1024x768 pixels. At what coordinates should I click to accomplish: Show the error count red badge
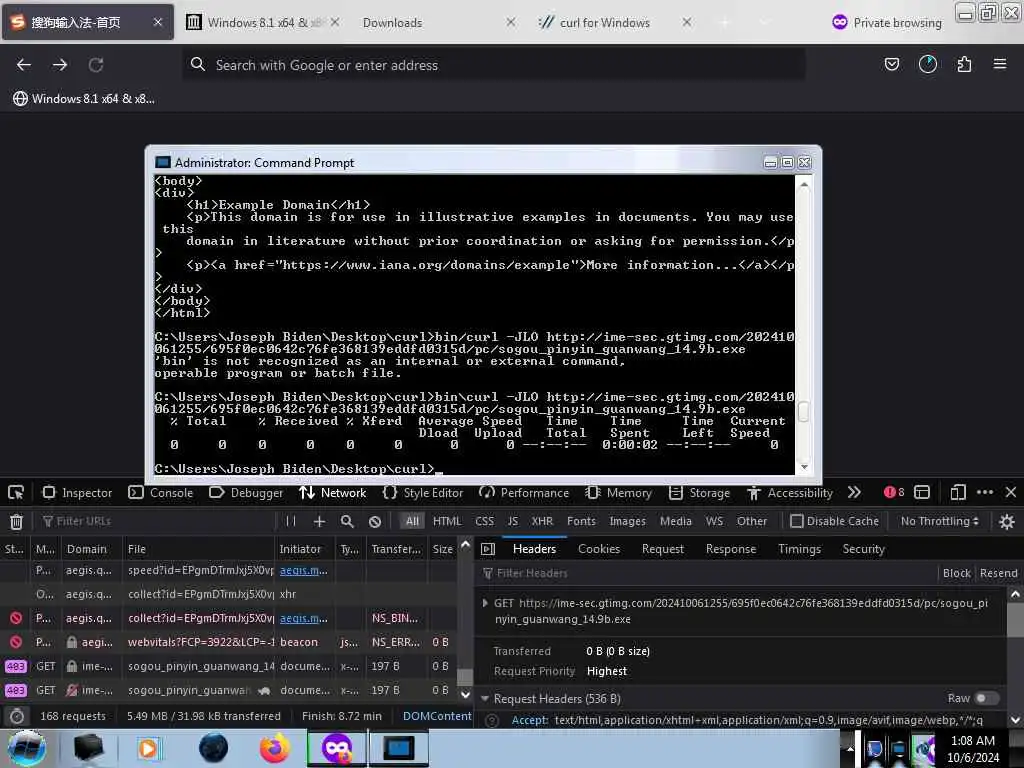coord(894,492)
